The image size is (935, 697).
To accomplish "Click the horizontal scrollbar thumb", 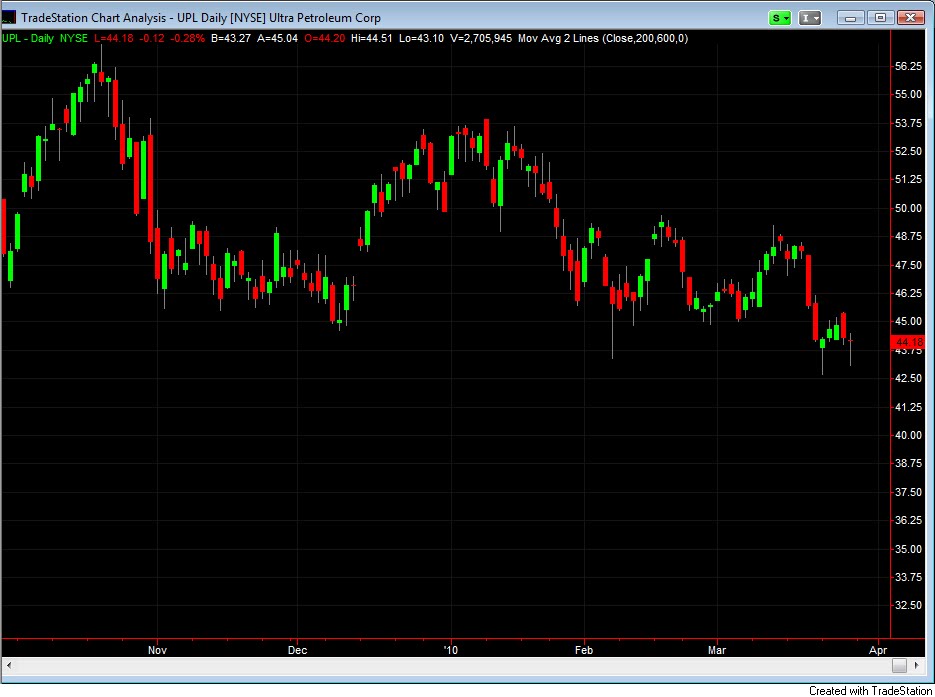I will (899, 665).
